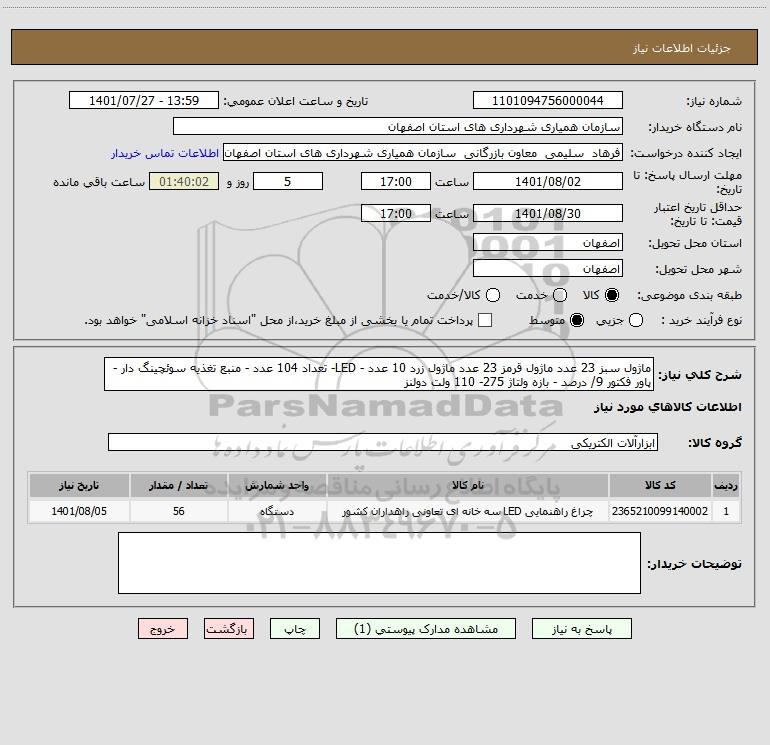Click the شماره نیاز field 1101094756000044
Viewport: 770px width, 745px height.
[548, 100]
